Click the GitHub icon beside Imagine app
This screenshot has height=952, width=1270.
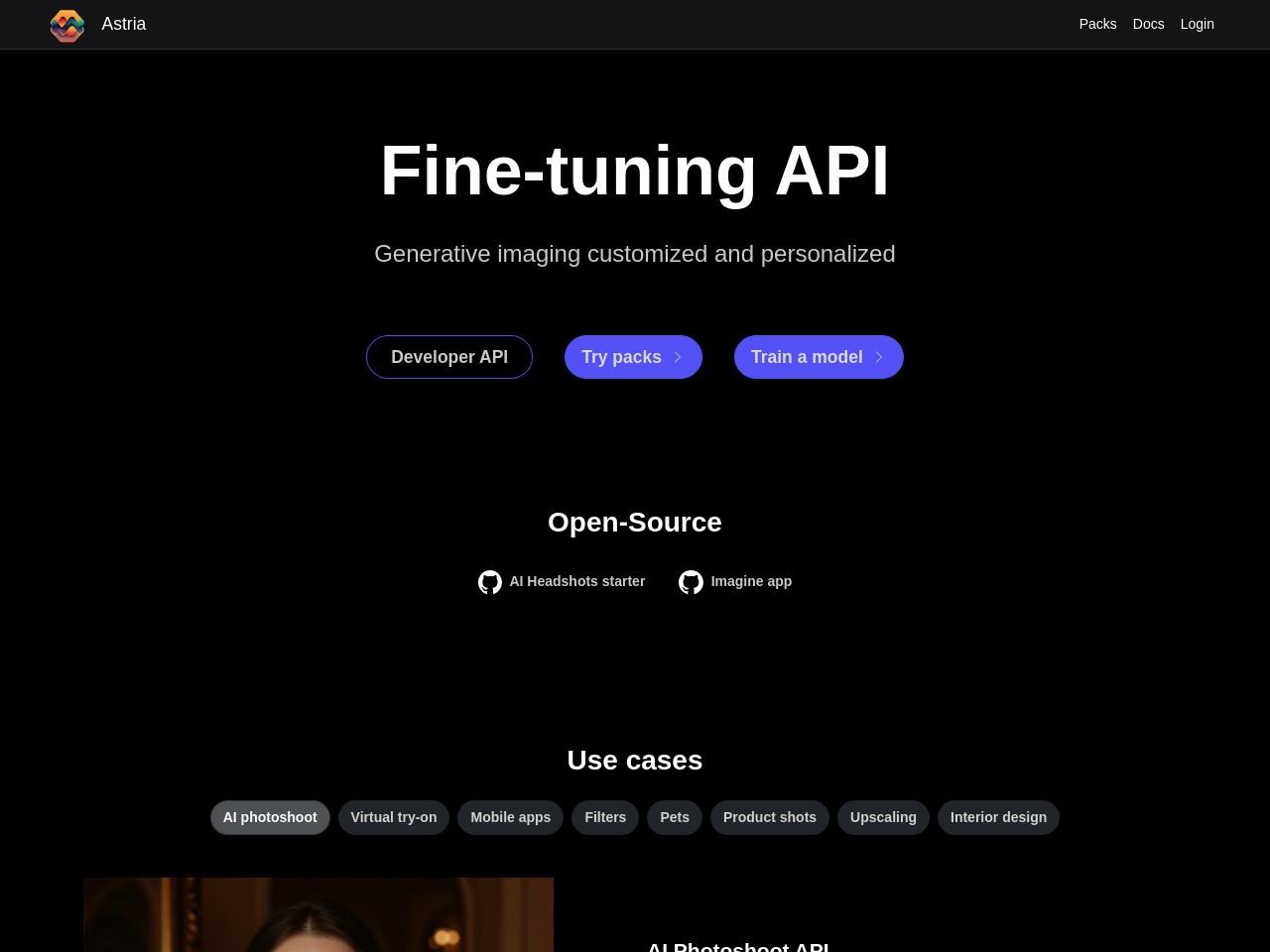pos(691,582)
